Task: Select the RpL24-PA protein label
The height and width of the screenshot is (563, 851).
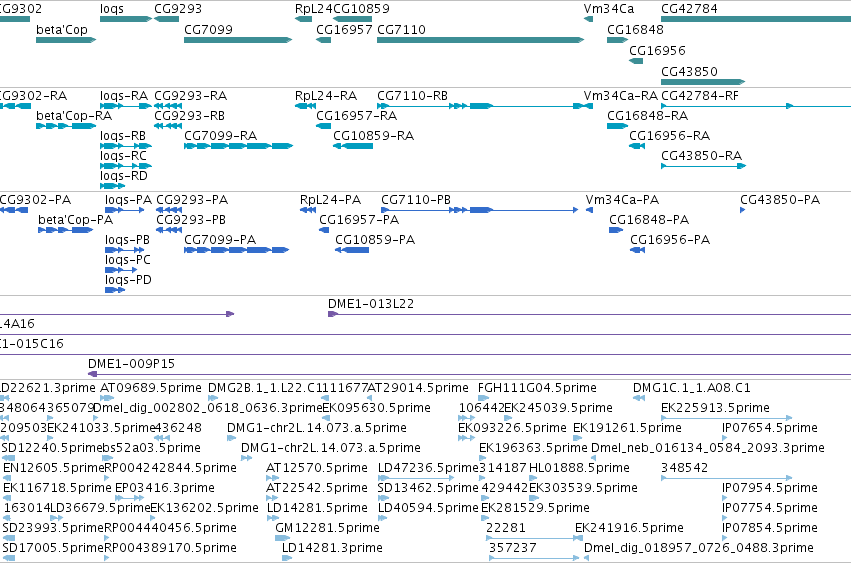Action: pos(330,200)
